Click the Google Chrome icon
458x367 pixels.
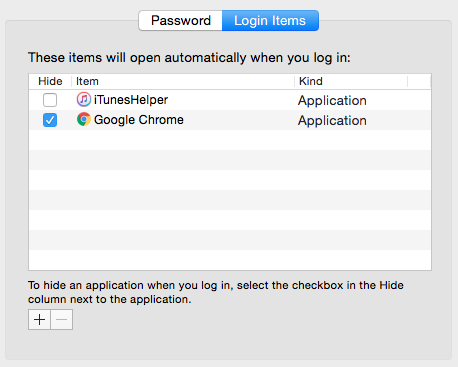coord(84,119)
